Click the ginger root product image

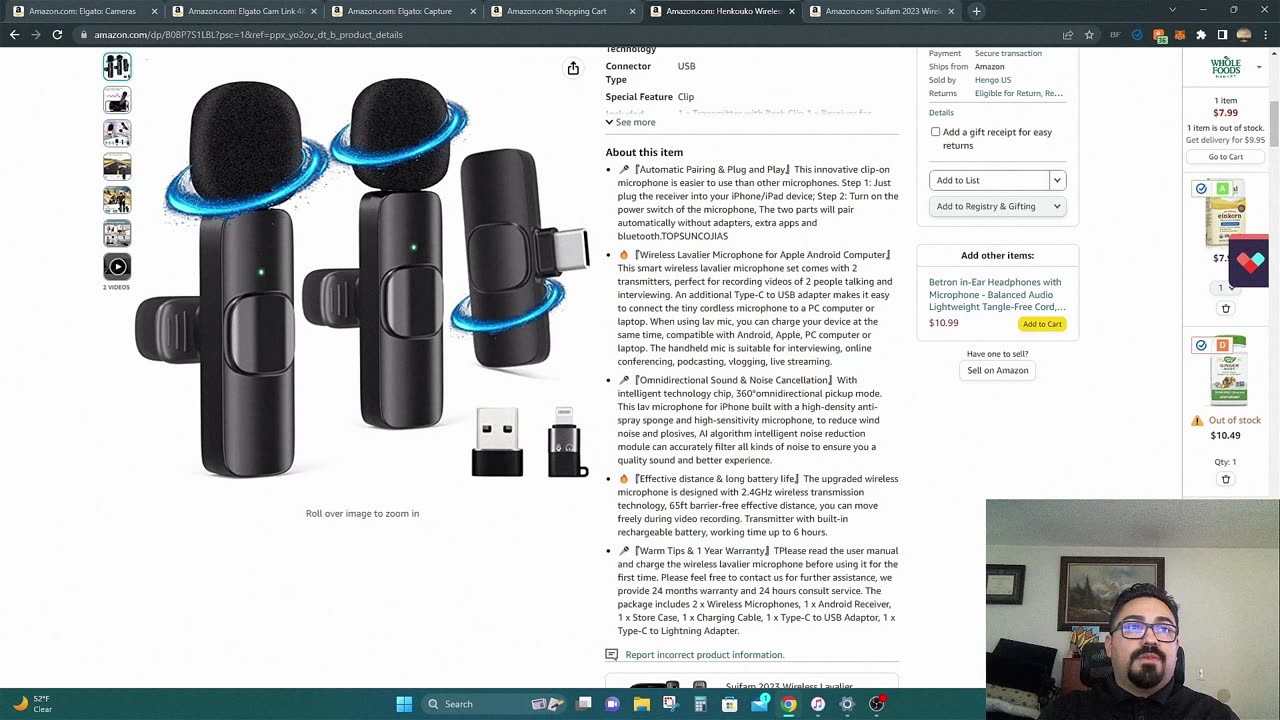(1228, 370)
